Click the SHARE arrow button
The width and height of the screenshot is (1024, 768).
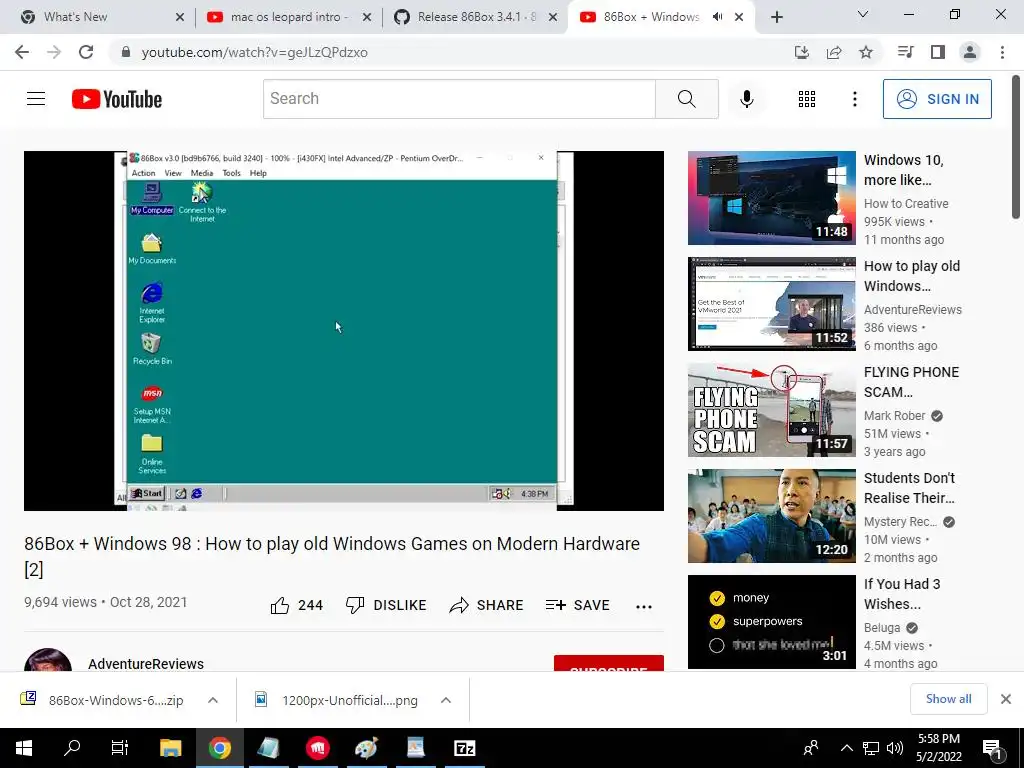tap(486, 605)
